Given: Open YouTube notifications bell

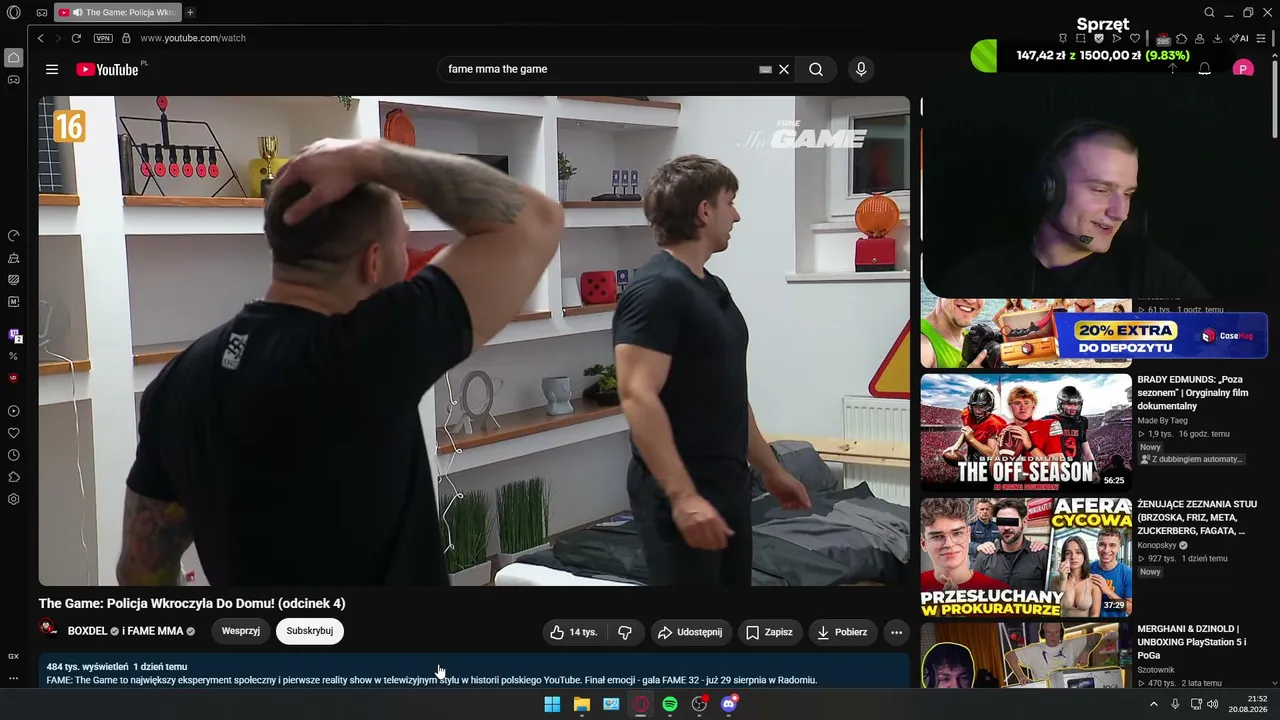Looking at the screenshot, I should 1205,69.
